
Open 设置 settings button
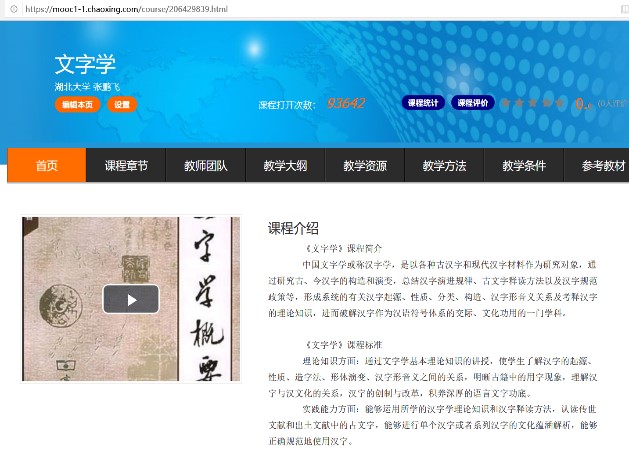tap(121, 104)
